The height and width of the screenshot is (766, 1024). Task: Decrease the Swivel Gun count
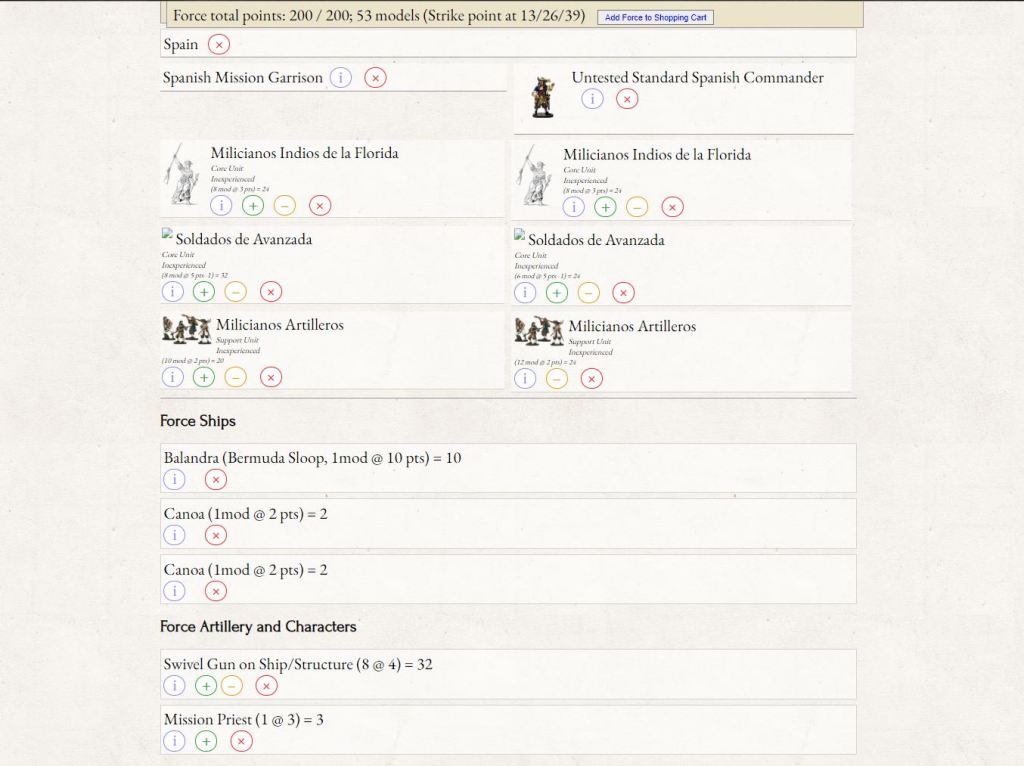pos(232,685)
